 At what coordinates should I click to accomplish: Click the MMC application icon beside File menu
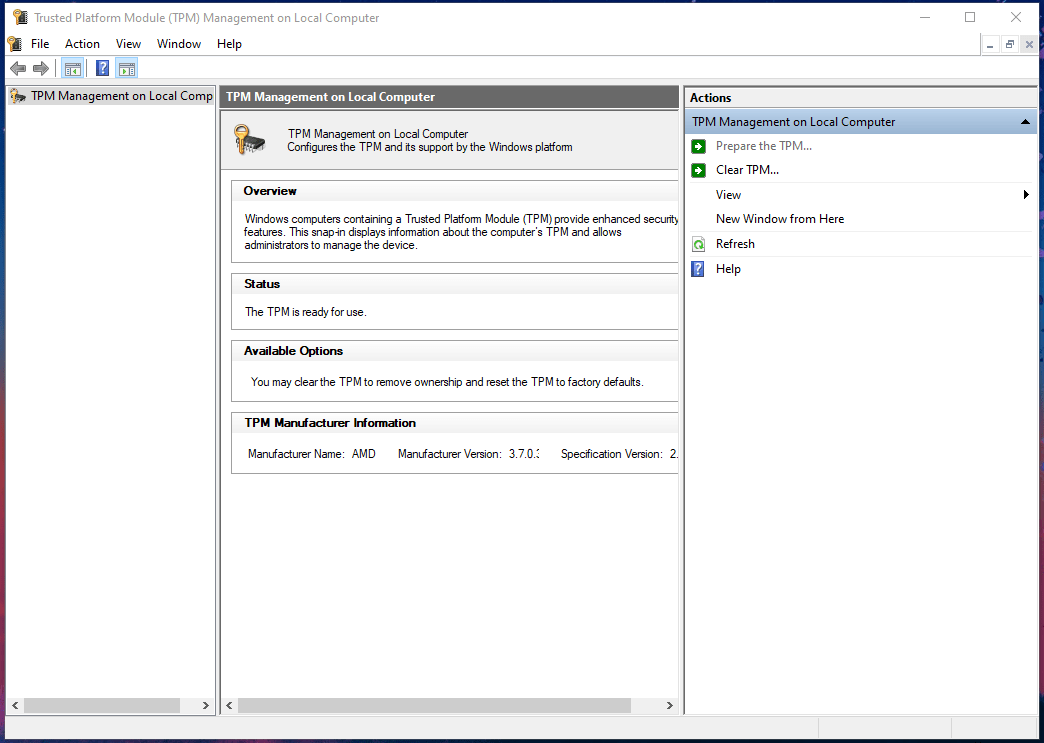coord(13,43)
